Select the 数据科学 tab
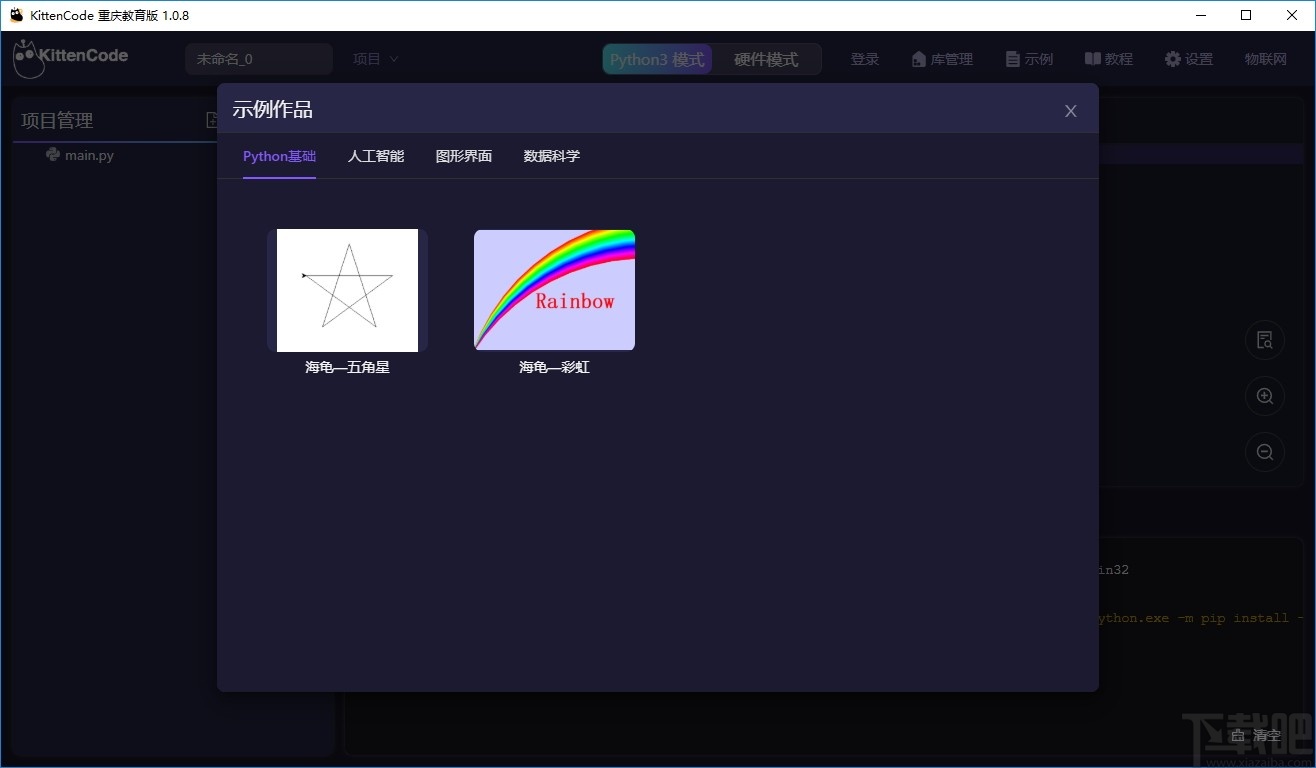Image resolution: width=1316 pixels, height=768 pixels. 551,156
